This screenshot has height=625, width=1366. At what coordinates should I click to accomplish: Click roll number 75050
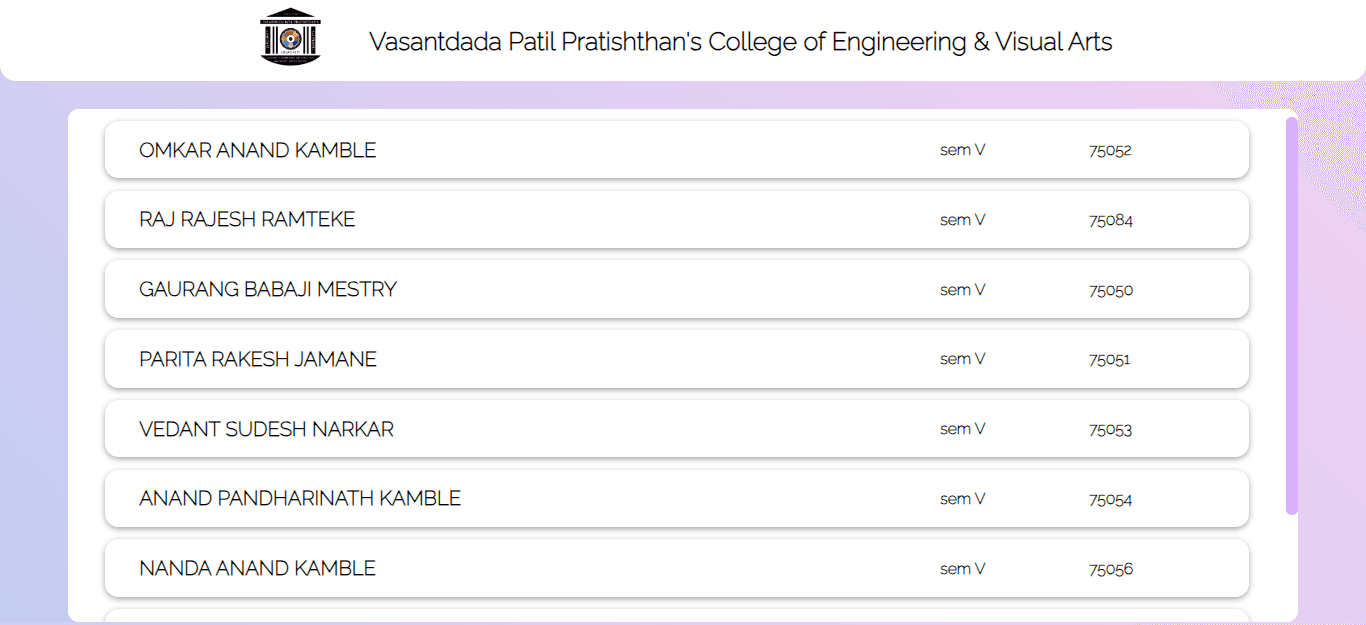[1111, 291]
